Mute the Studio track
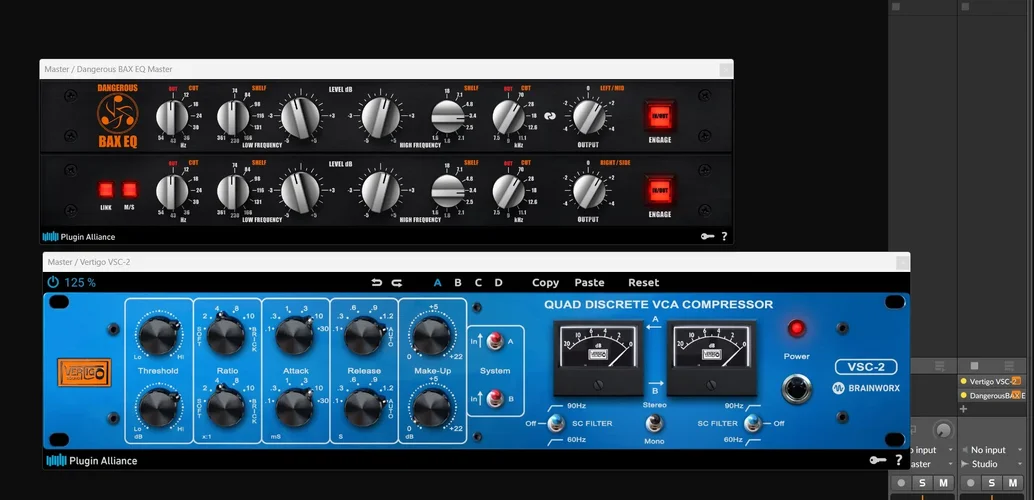This screenshot has height=500, width=1034. click(x=1012, y=483)
